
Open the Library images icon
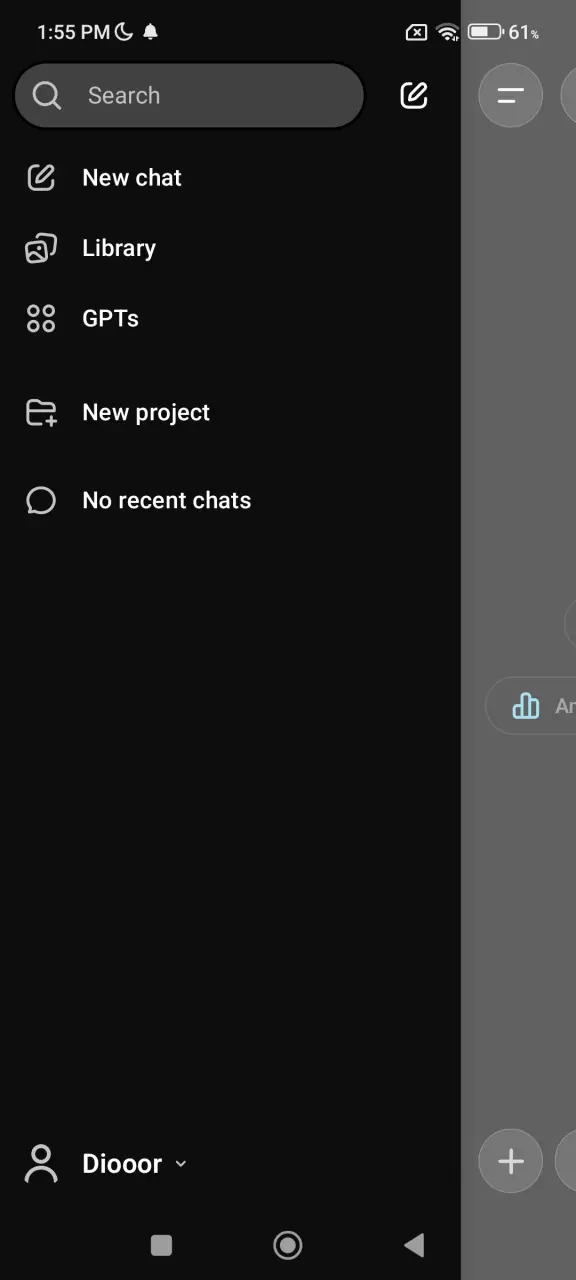pos(41,248)
